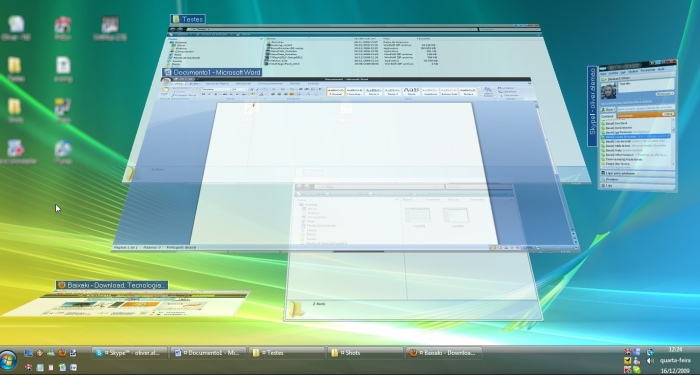Open the Referências tab in Word
700x375 pixels.
(243, 83)
